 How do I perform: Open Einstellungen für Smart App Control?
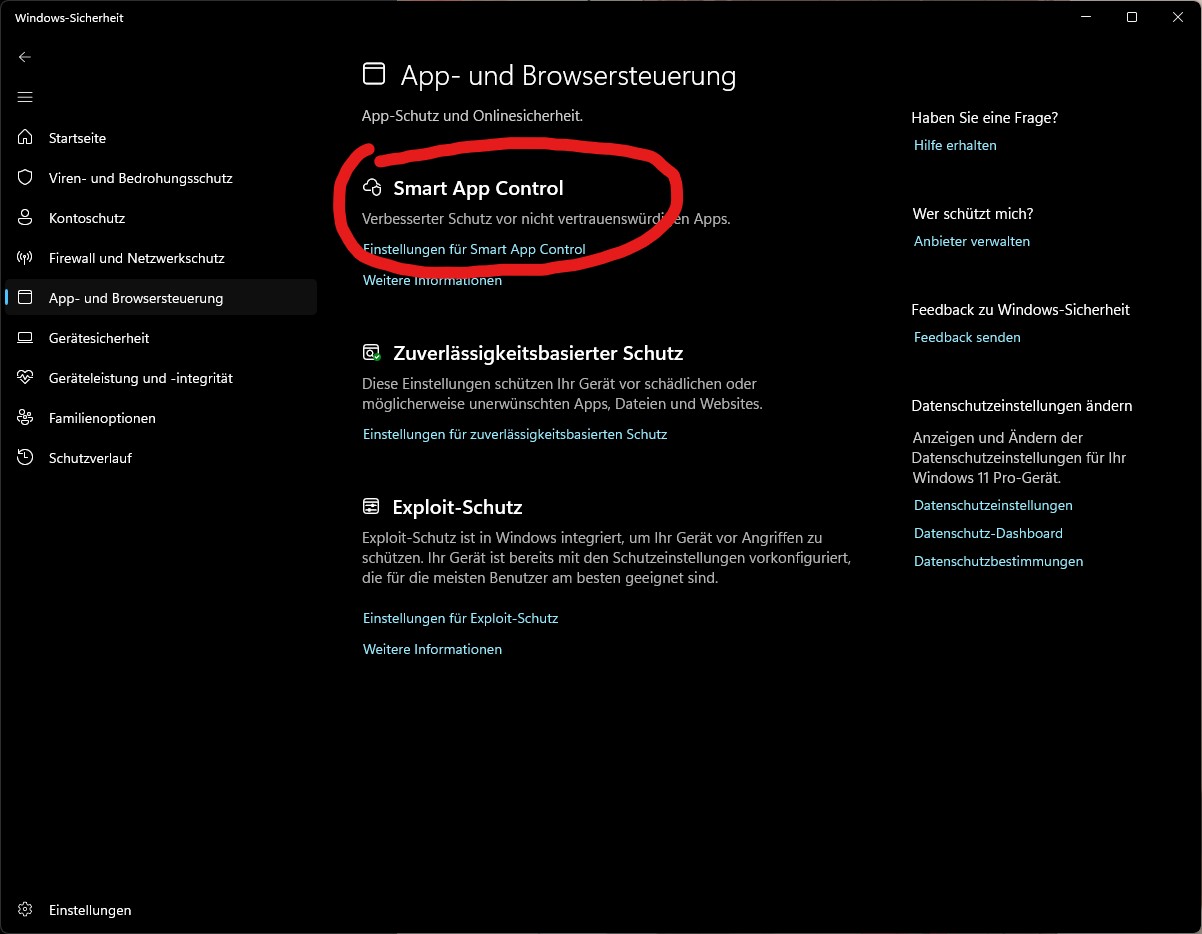coord(474,249)
